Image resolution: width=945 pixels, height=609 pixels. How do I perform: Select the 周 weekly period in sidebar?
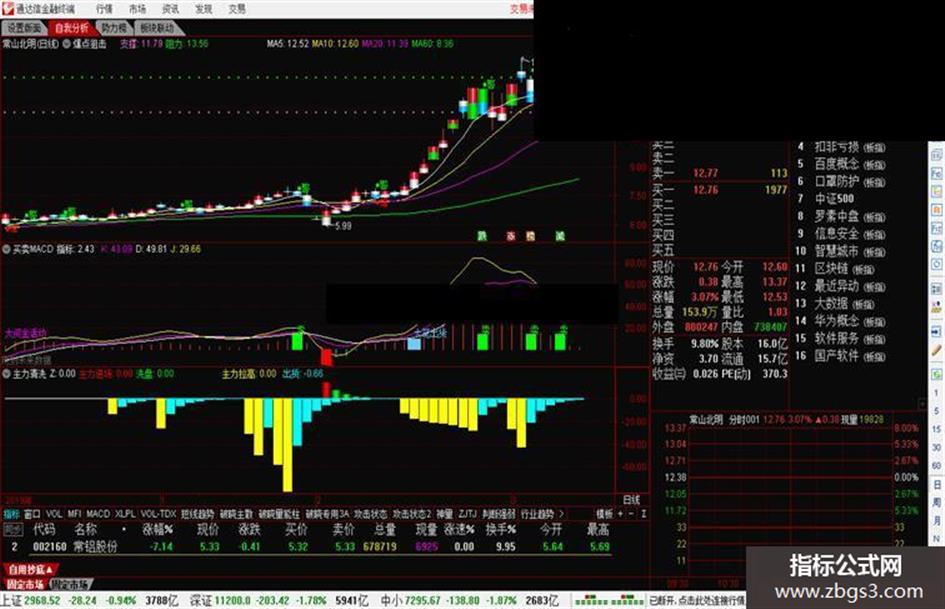pyautogui.click(x=937, y=502)
